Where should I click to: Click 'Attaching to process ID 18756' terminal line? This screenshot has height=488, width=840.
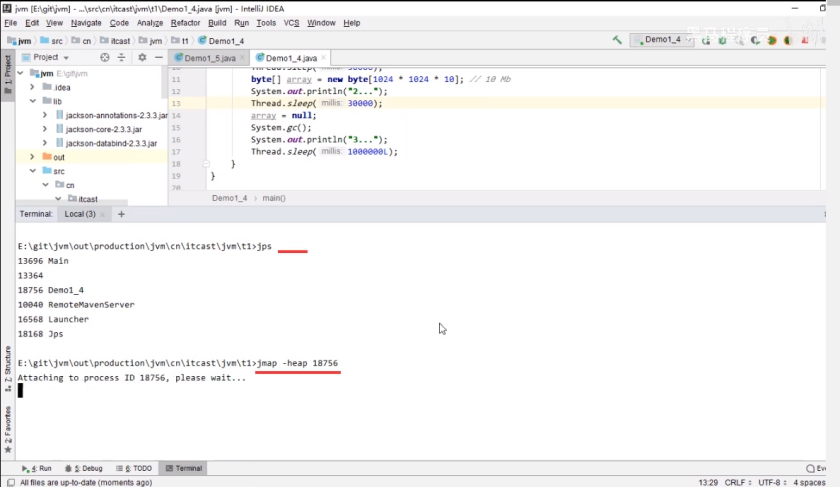pyautogui.click(x=132, y=378)
